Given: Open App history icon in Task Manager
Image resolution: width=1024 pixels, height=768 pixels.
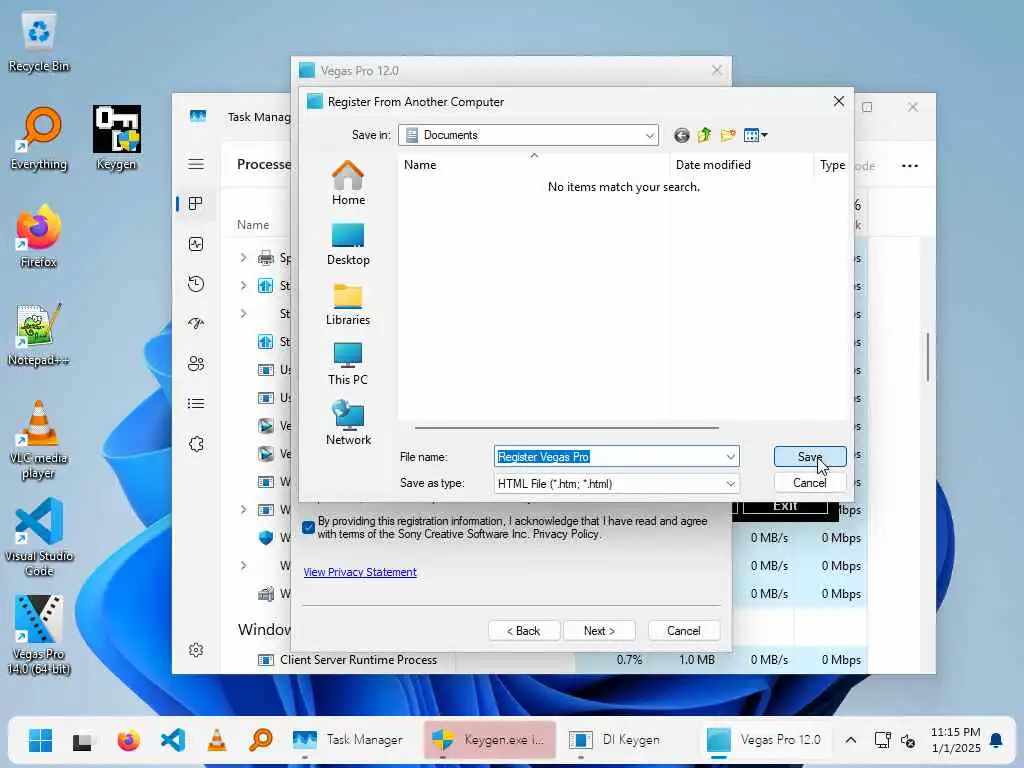Looking at the screenshot, I should coord(196,284).
